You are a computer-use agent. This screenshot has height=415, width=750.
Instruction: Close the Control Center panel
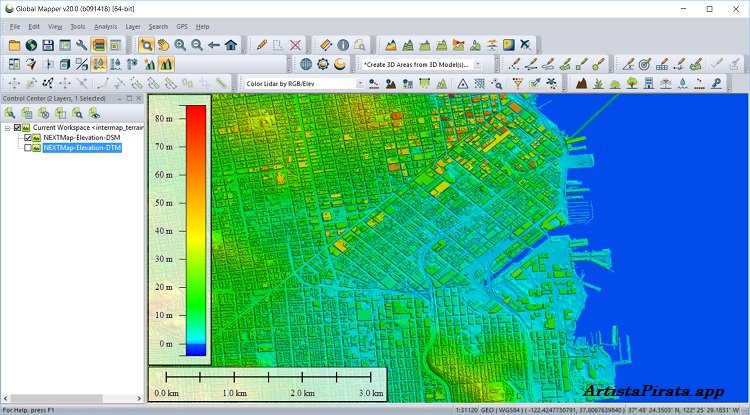(x=140, y=99)
